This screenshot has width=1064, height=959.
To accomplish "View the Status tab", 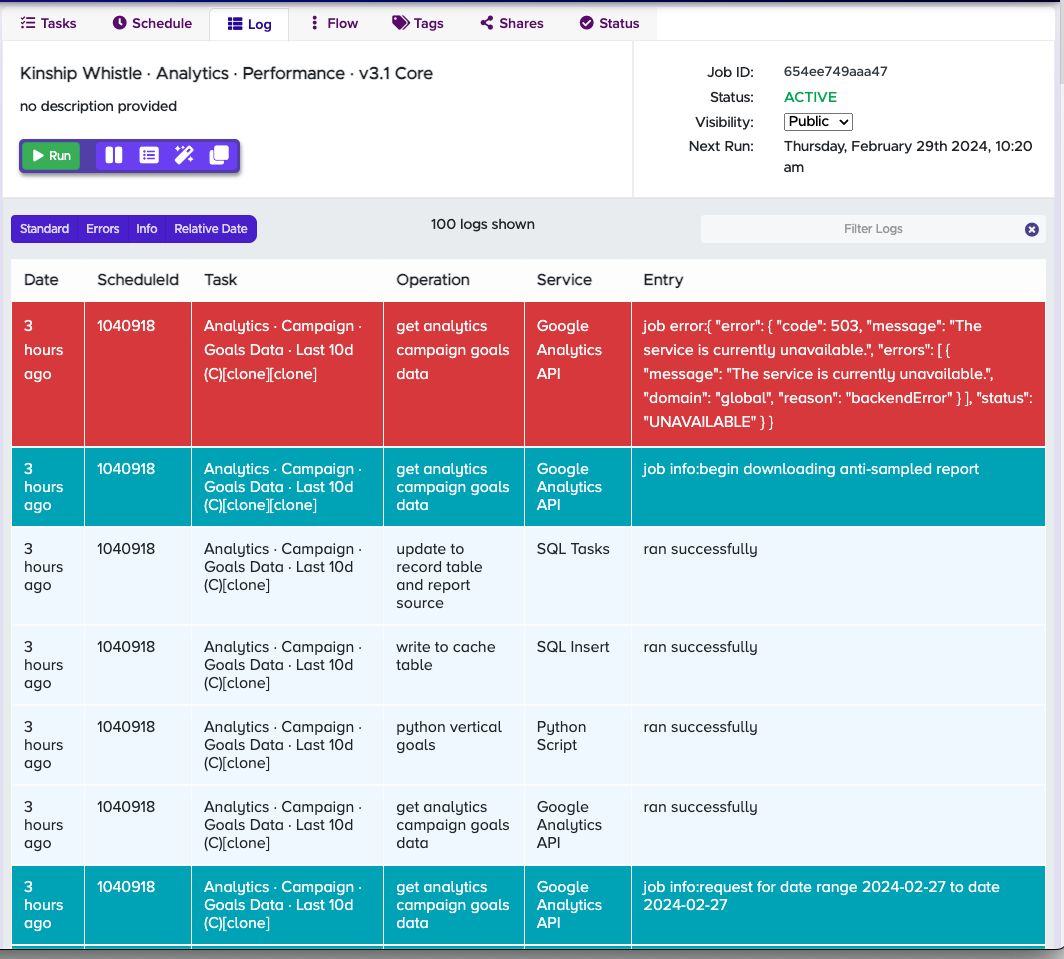I will [x=609, y=23].
